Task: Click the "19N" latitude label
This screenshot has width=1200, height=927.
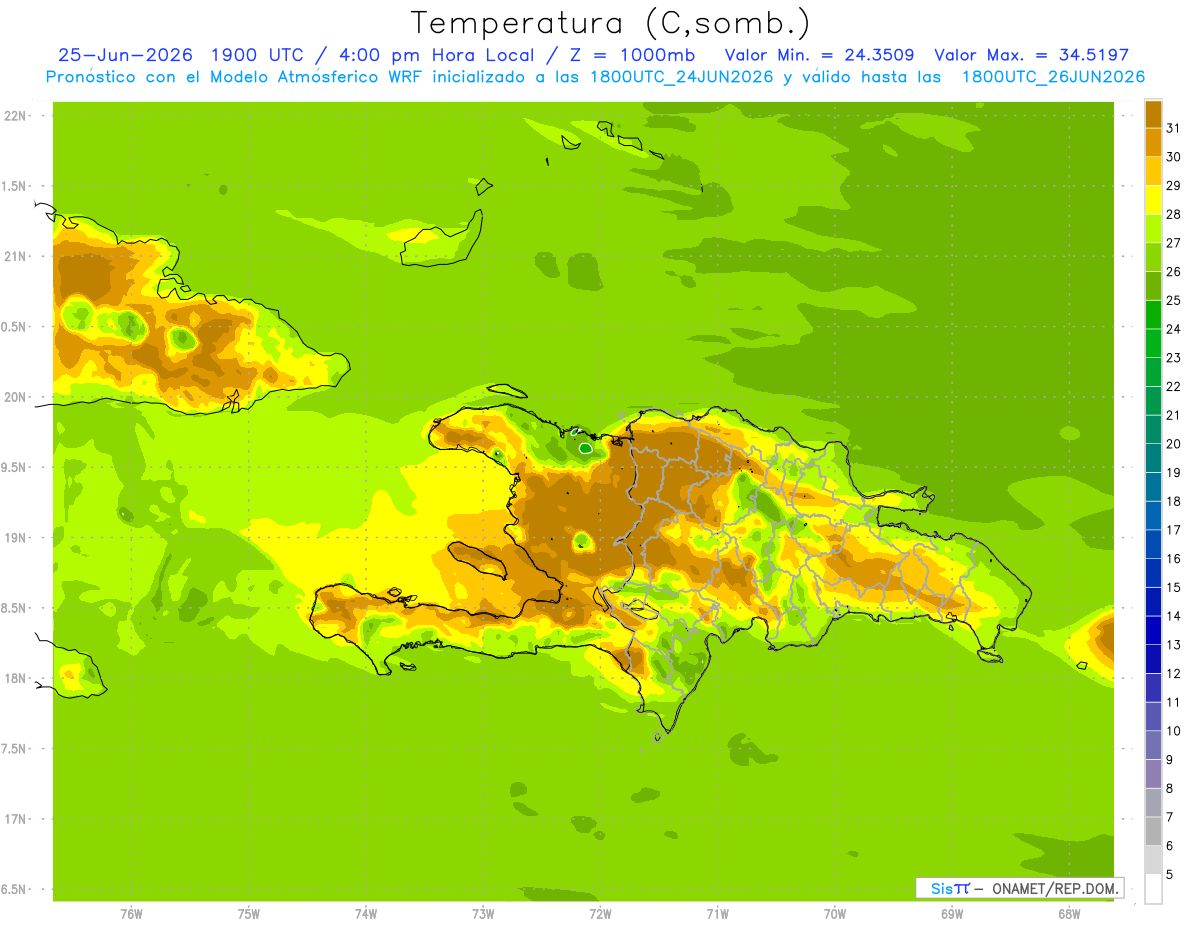Action: click(15, 538)
